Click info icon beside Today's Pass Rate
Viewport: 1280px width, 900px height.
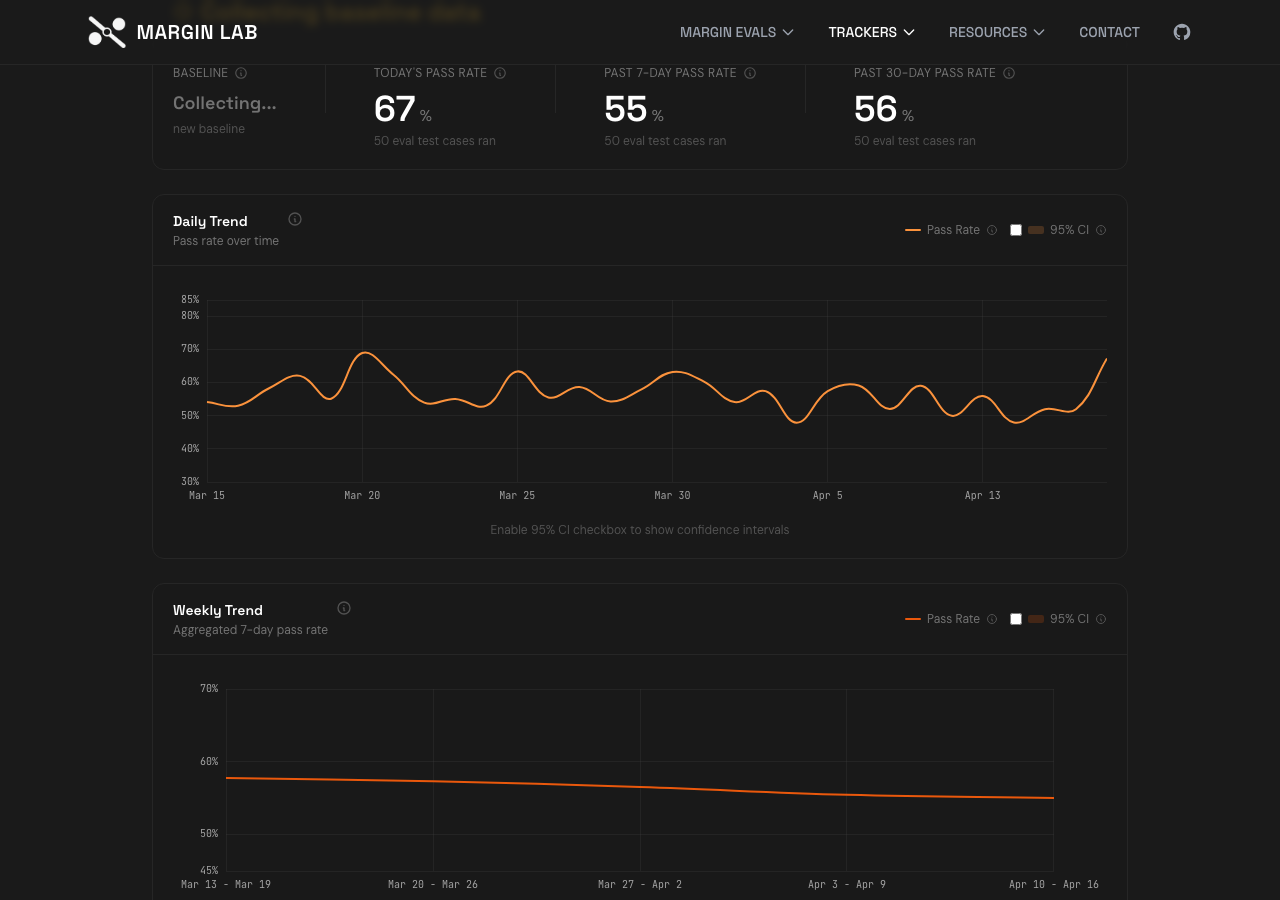pyautogui.click(x=500, y=73)
